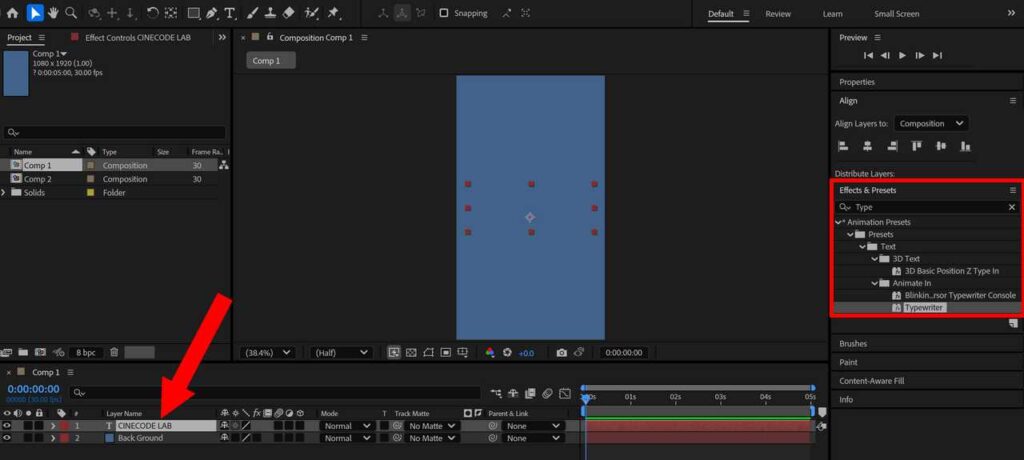The width and height of the screenshot is (1024, 460).
Task: Select the Selection arrow tool
Action: pyautogui.click(x=35, y=12)
